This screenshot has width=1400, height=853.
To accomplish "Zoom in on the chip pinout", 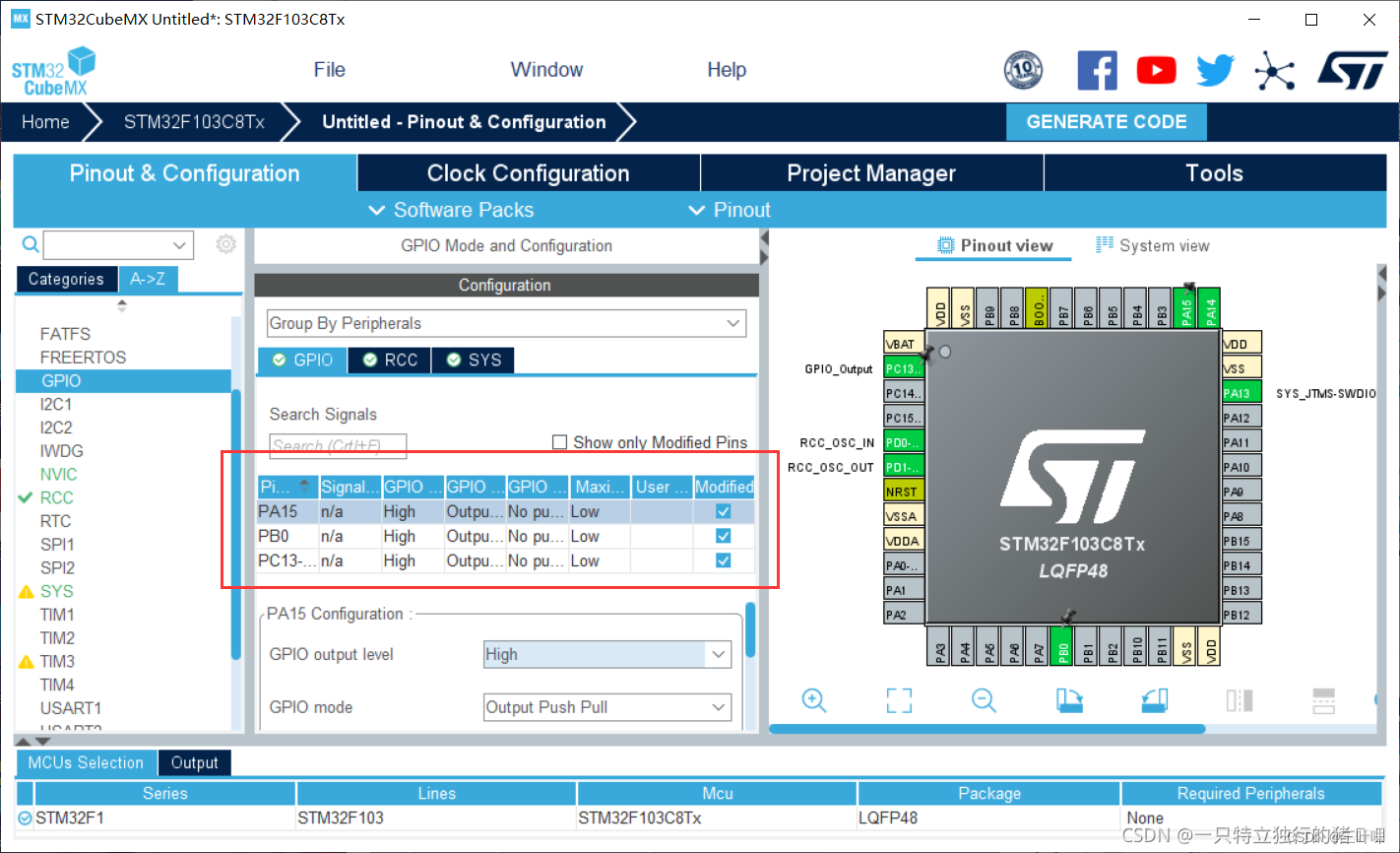I will (x=814, y=700).
